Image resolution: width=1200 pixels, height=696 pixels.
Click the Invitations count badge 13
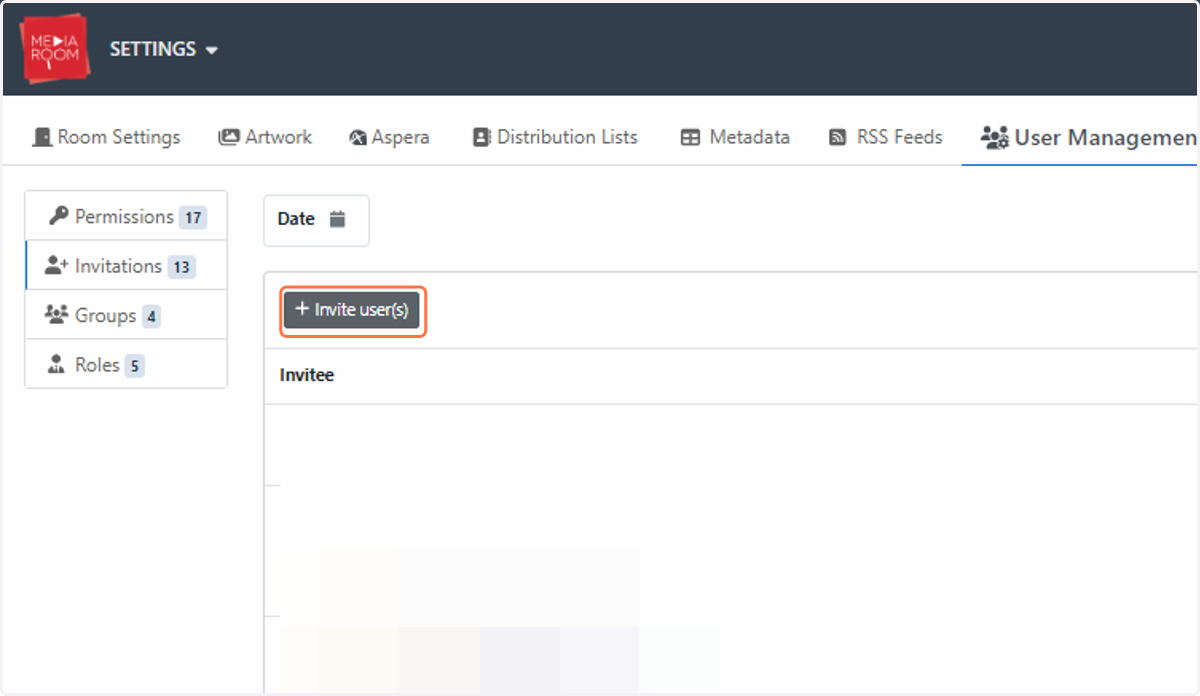coord(181,267)
